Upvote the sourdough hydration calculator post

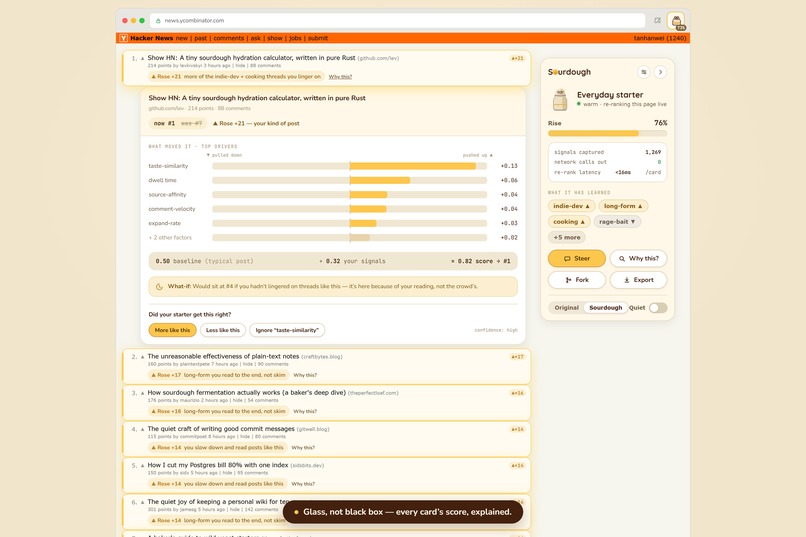pos(142,58)
